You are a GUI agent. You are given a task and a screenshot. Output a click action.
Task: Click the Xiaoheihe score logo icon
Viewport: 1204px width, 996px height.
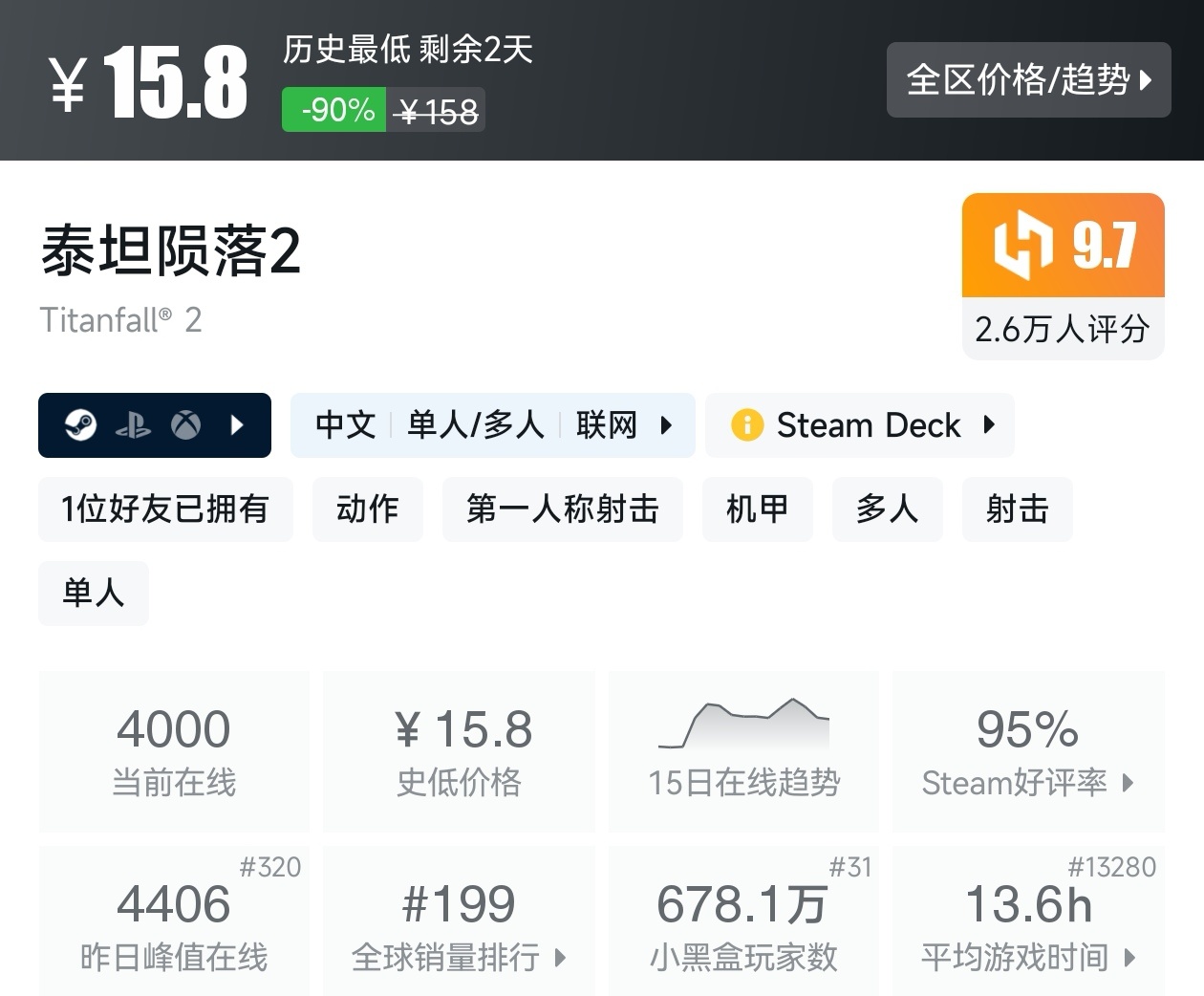(1022, 245)
